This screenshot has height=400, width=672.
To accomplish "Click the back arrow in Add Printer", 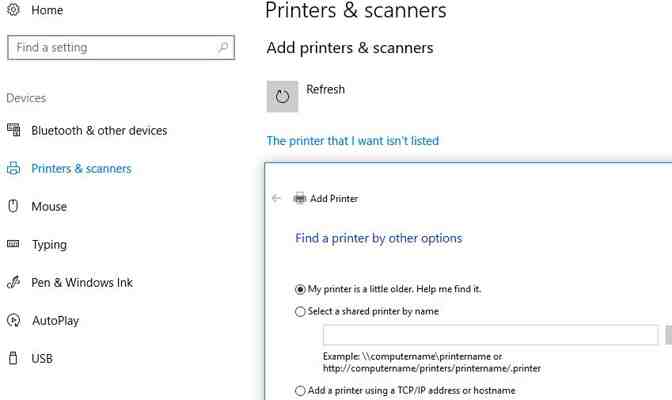I will coord(277,198).
